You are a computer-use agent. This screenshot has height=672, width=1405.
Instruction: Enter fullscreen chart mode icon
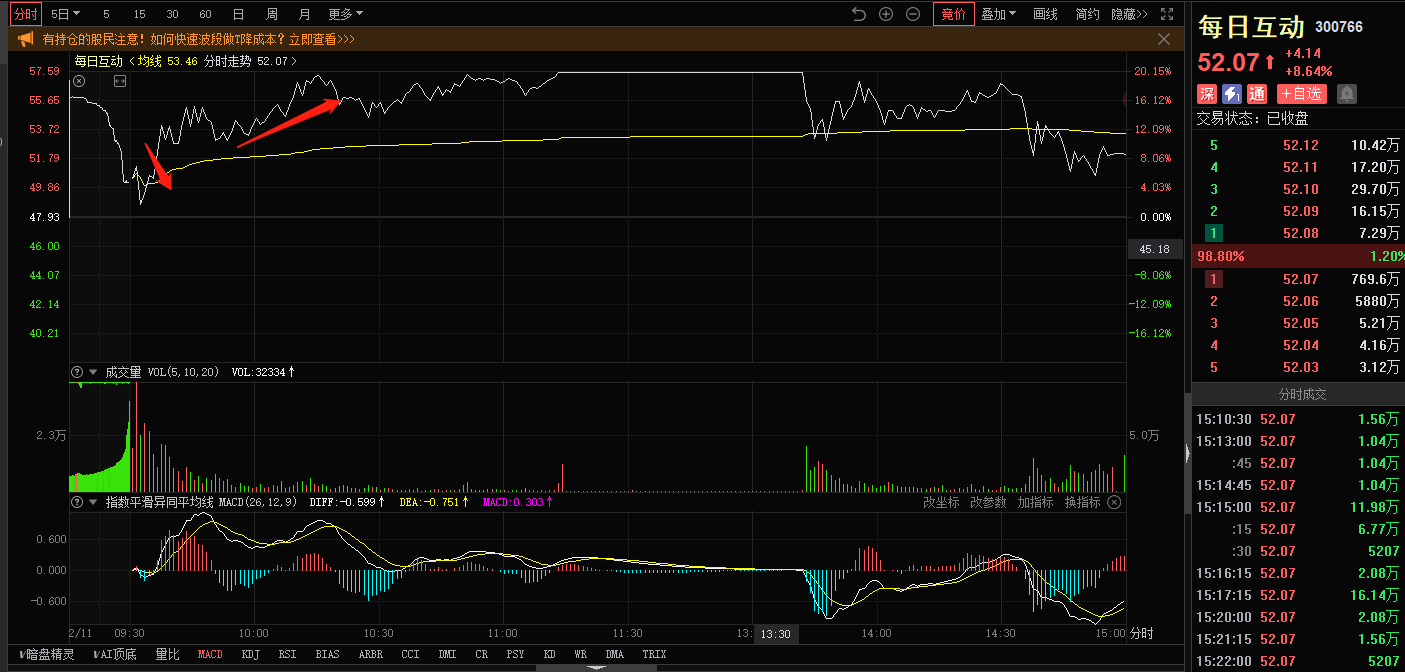[x=1167, y=14]
